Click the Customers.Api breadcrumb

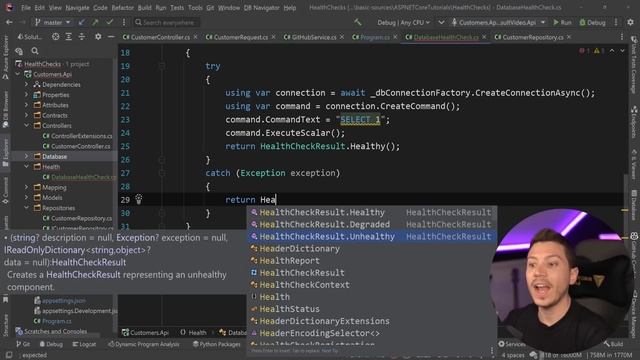(145, 333)
